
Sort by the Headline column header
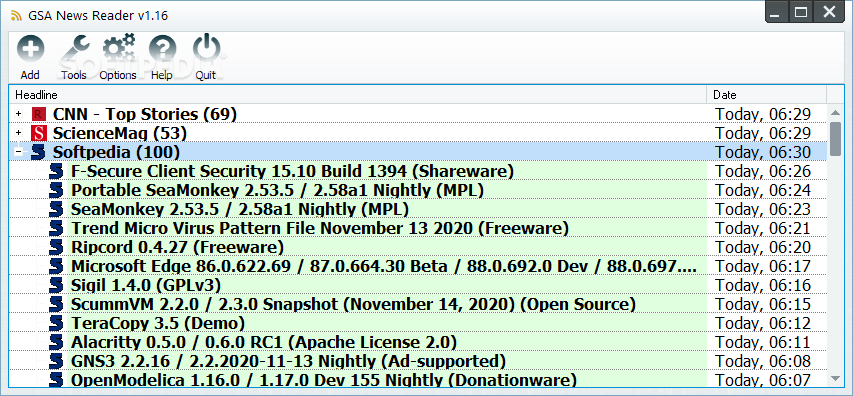click(x=357, y=95)
